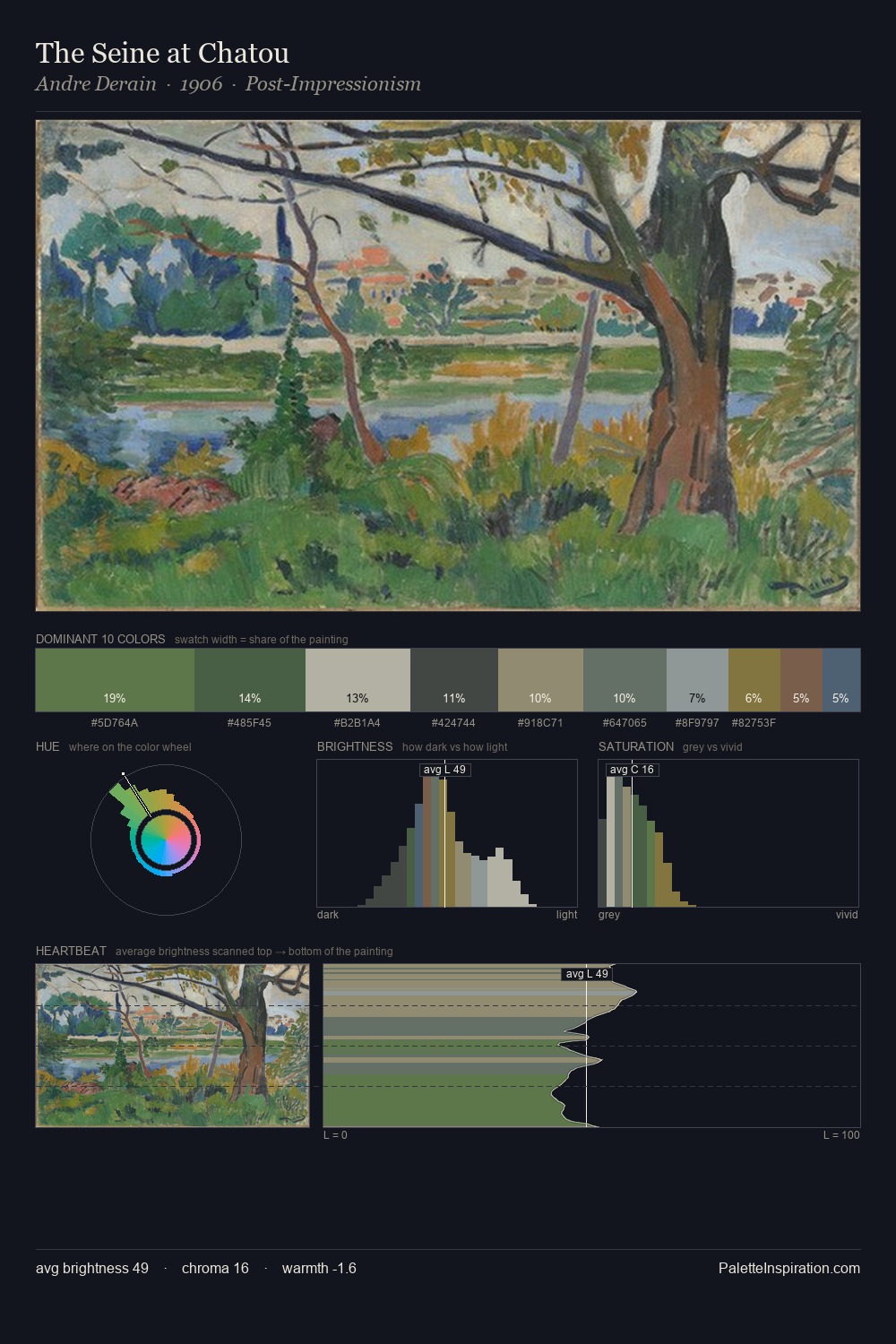Screen dimensions: 896x1344
Task: Click the avg C 16 label
Action: click(x=632, y=770)
